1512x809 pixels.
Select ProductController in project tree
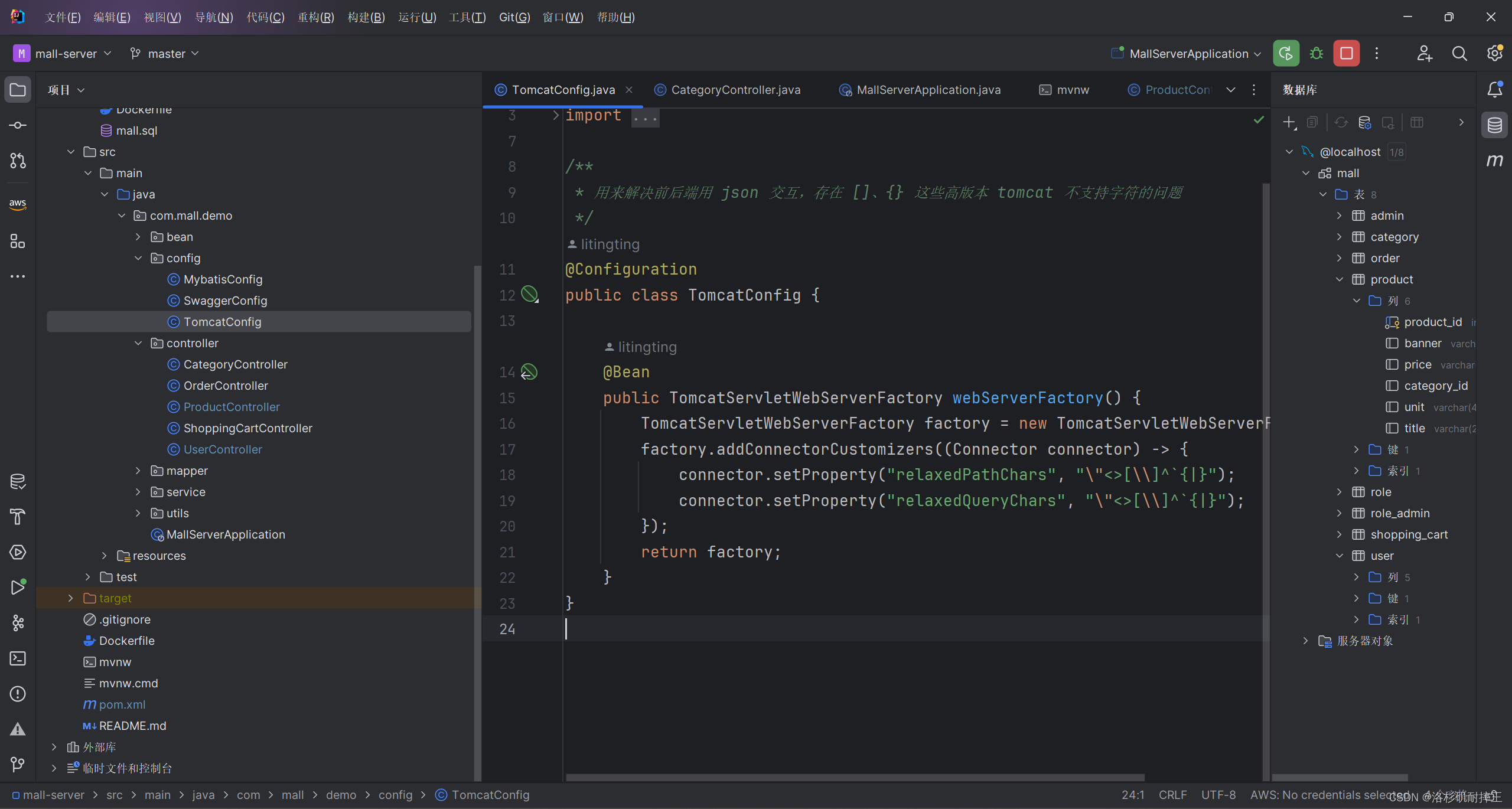[x=231, y=407]
